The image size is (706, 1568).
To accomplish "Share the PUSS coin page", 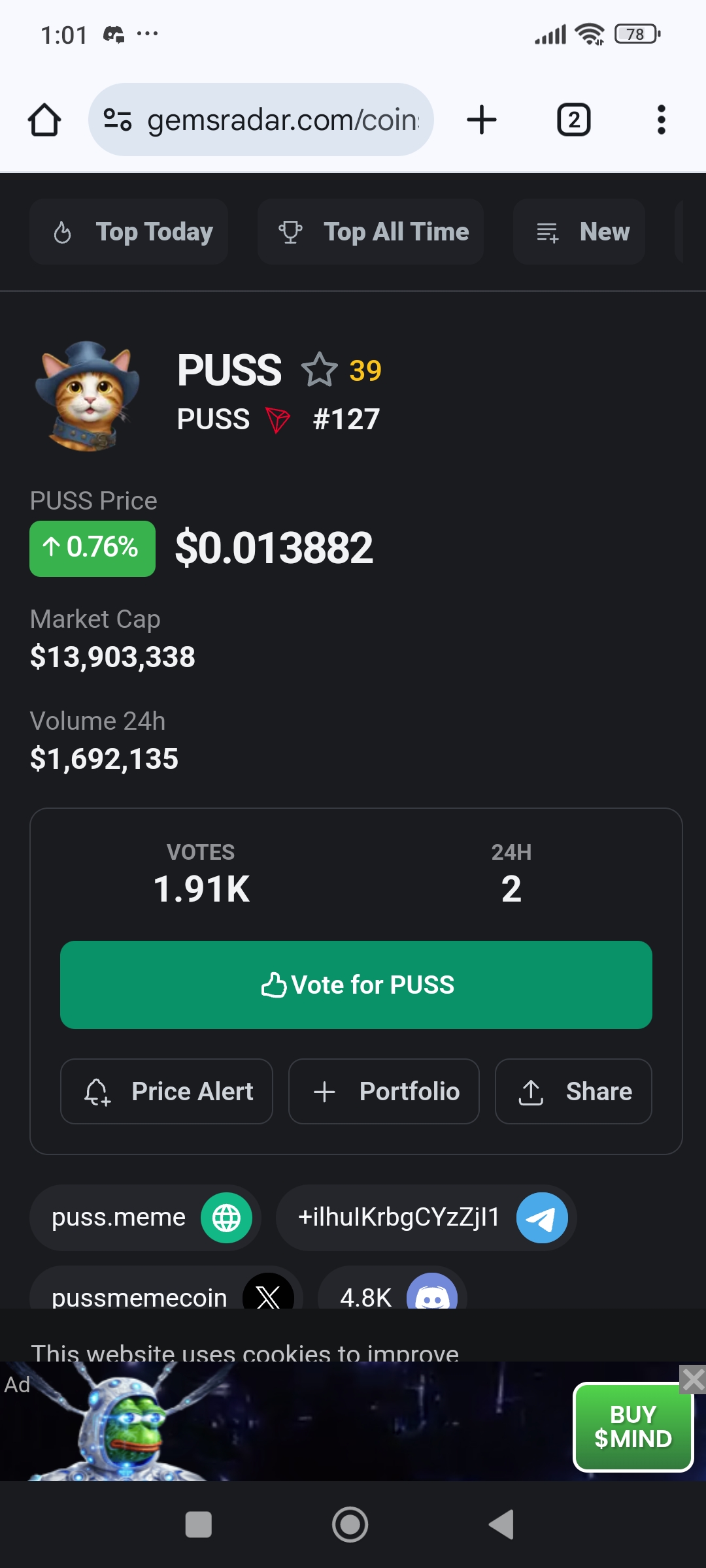I will [x=573, y=1091].
